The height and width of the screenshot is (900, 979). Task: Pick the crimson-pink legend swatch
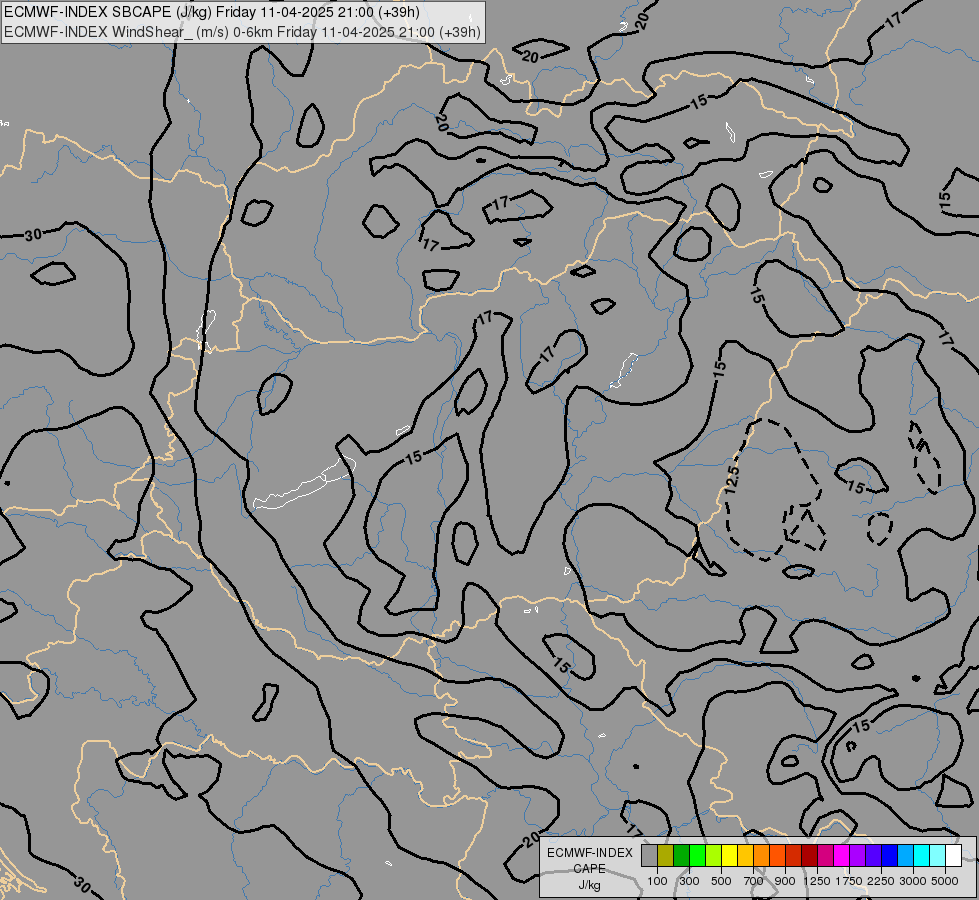pyautogui.click(x=825, y=855)
